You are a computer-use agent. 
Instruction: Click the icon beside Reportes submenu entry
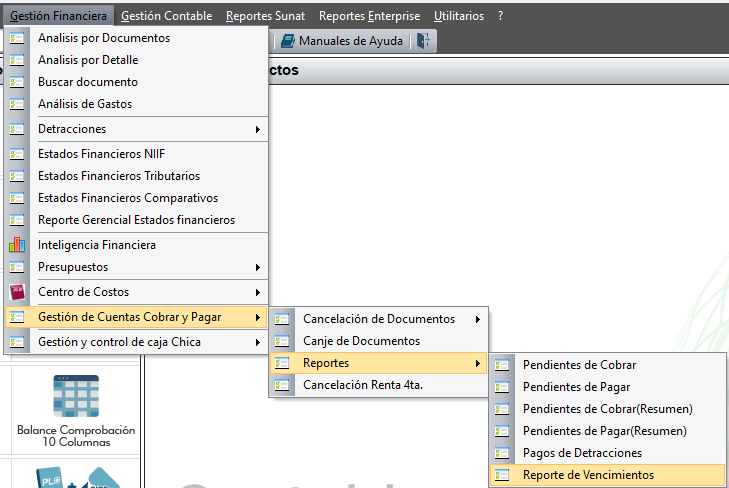(x=282, y=363)
